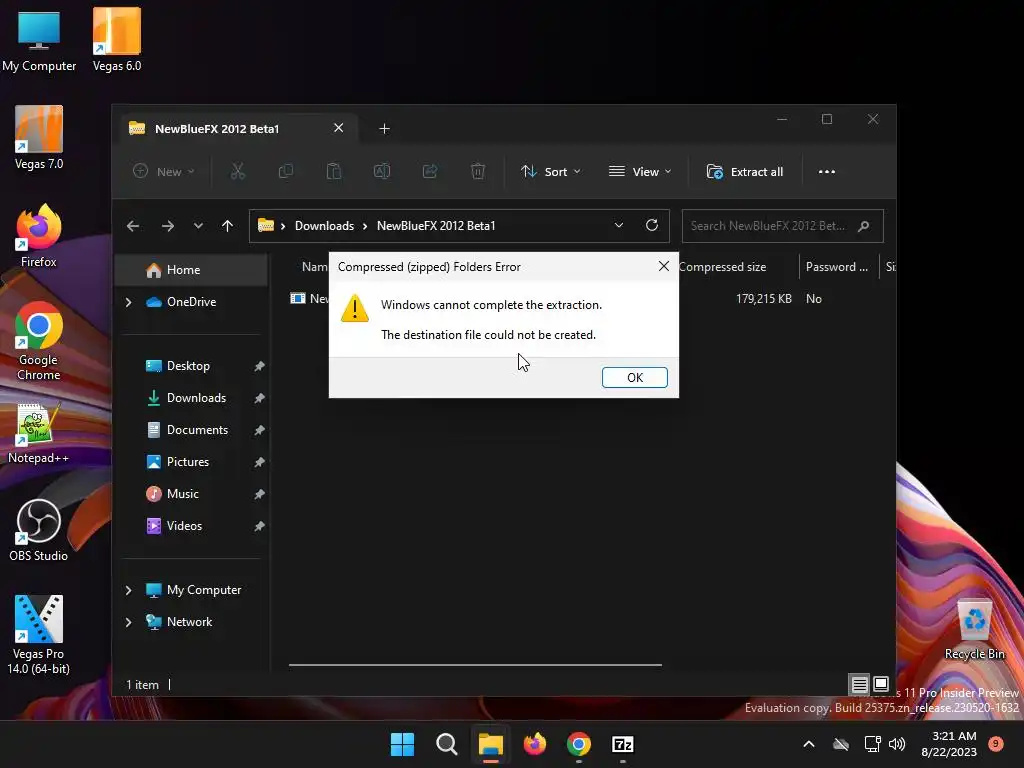
Task: Expand the OneDrive tree node
Action: point(129,302)
